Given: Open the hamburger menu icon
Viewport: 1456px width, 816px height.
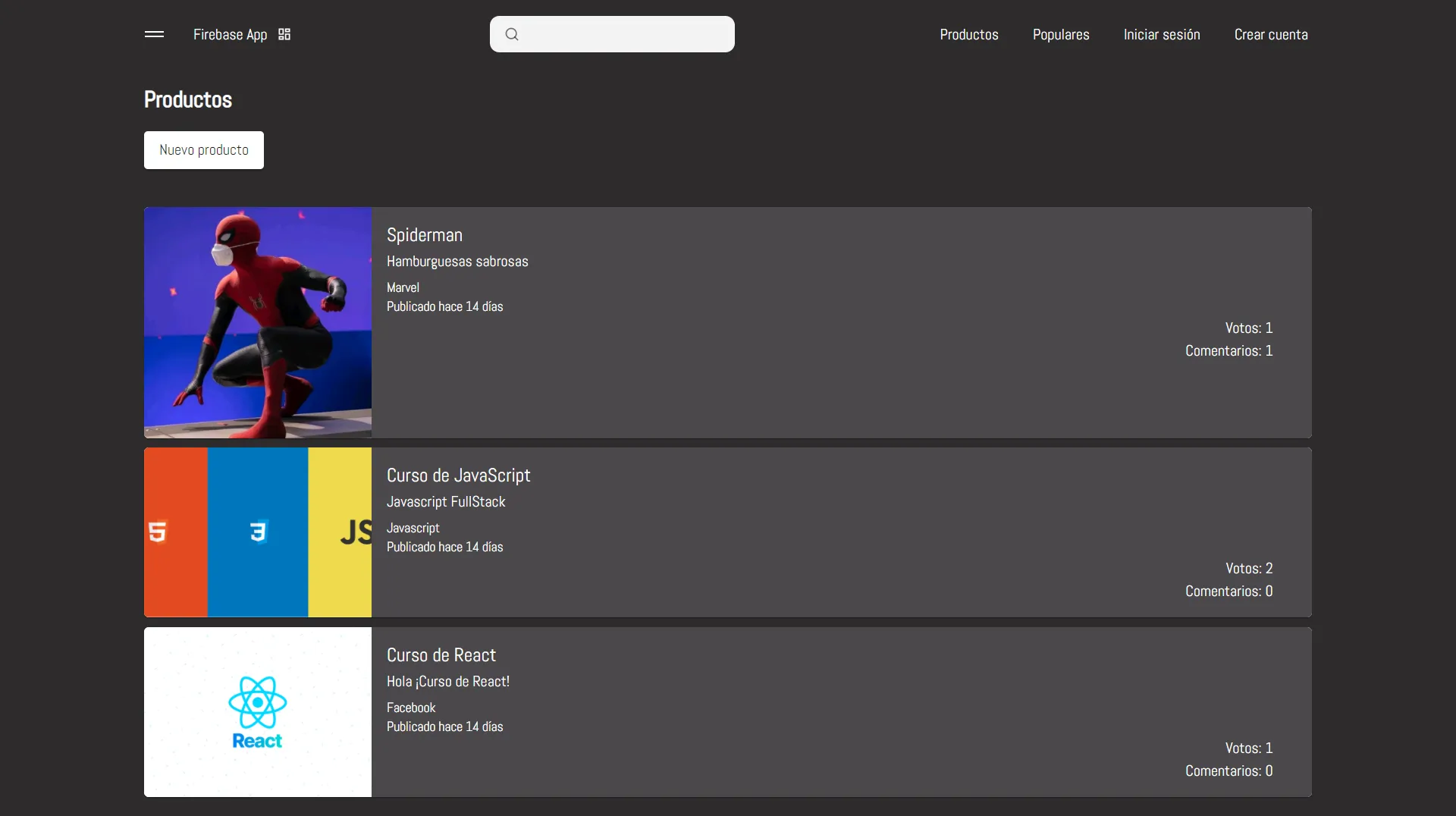Looking at the screenshot, I should [x=154, y=34].
